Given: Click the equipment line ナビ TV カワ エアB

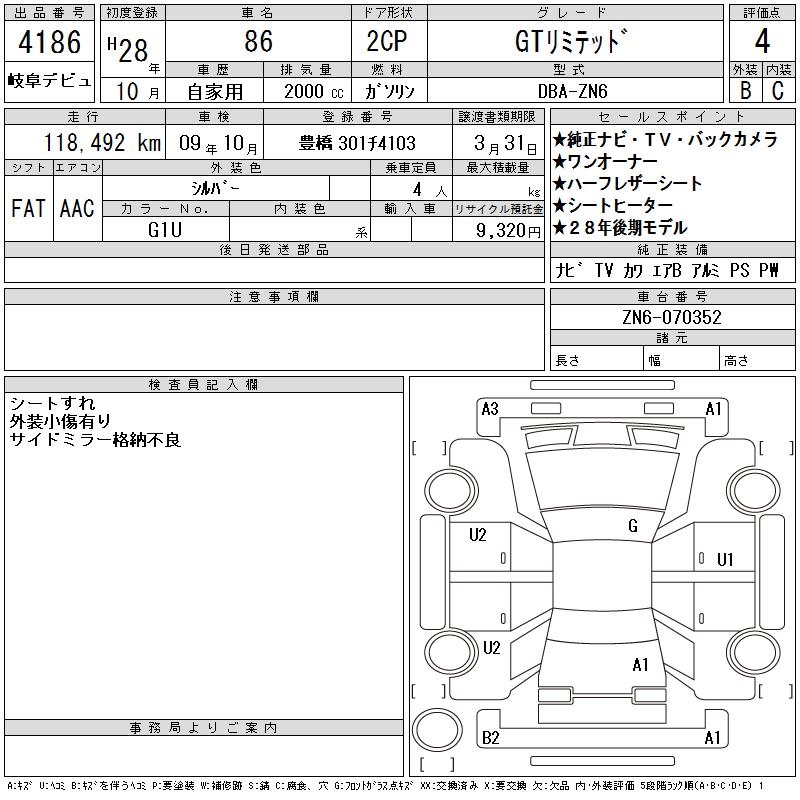Looking at the screenshot, I should (x=666, y=270).
